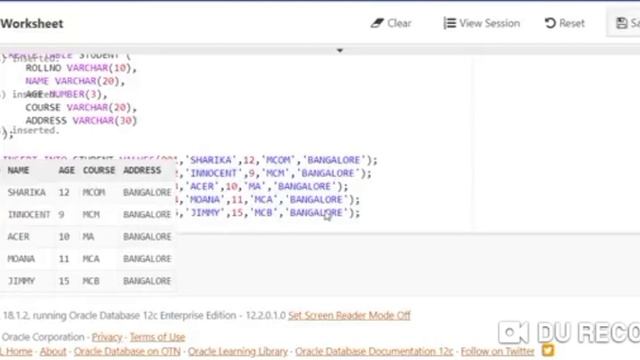Screen dimensions: 640x360
Task: Place cursor on COURSE VARCHAR(20) line
Action: coord(81,107)
